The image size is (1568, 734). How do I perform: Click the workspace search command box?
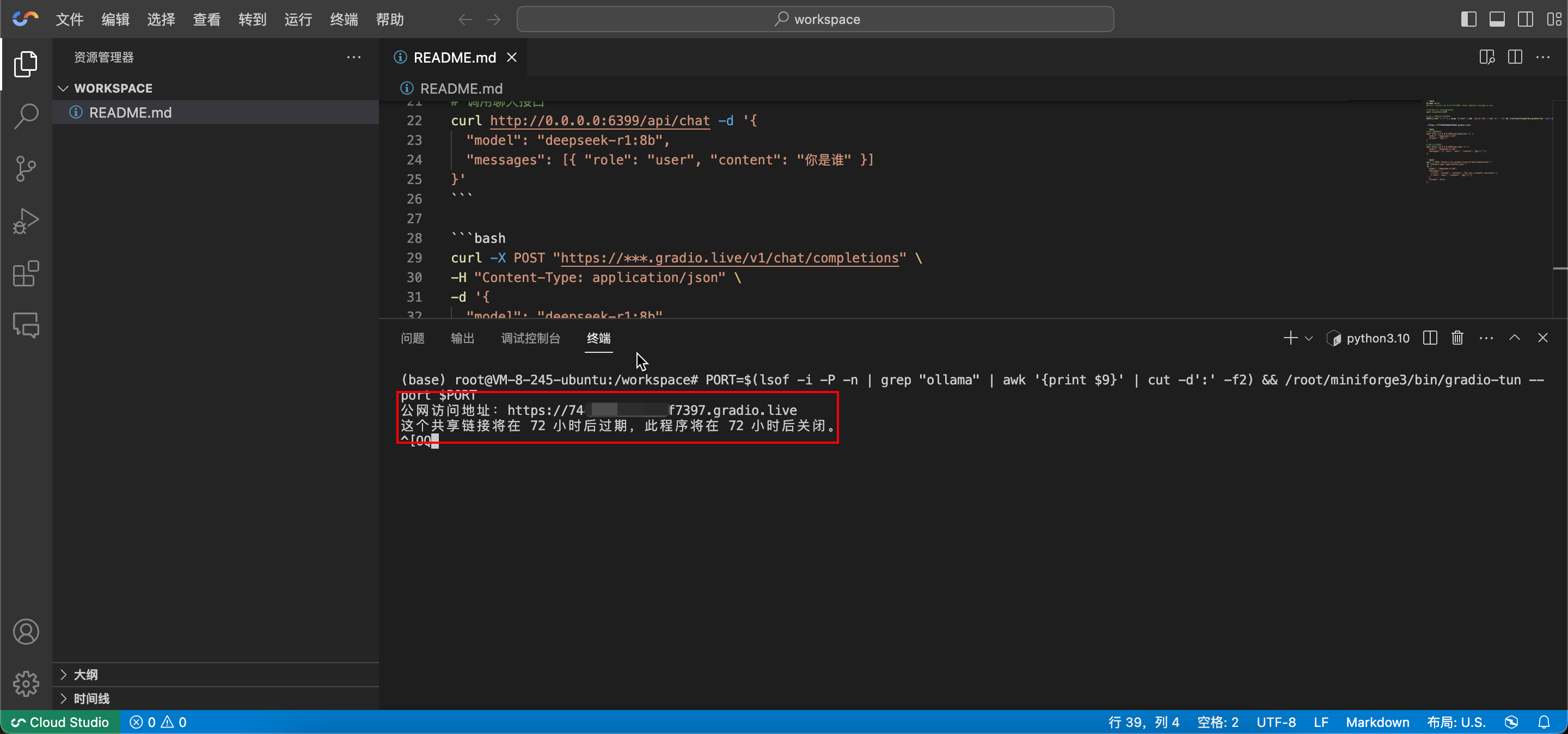pos(815,20)
